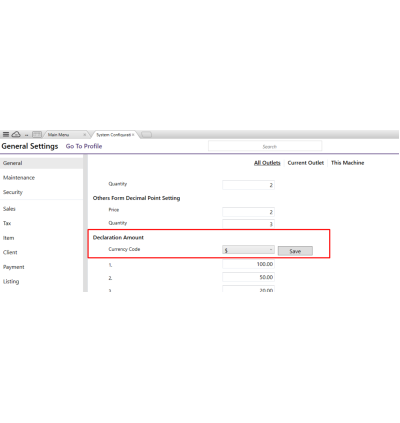Open Listing settings category
This screenshot has height=423, width=400.
[x=11, y=282]
